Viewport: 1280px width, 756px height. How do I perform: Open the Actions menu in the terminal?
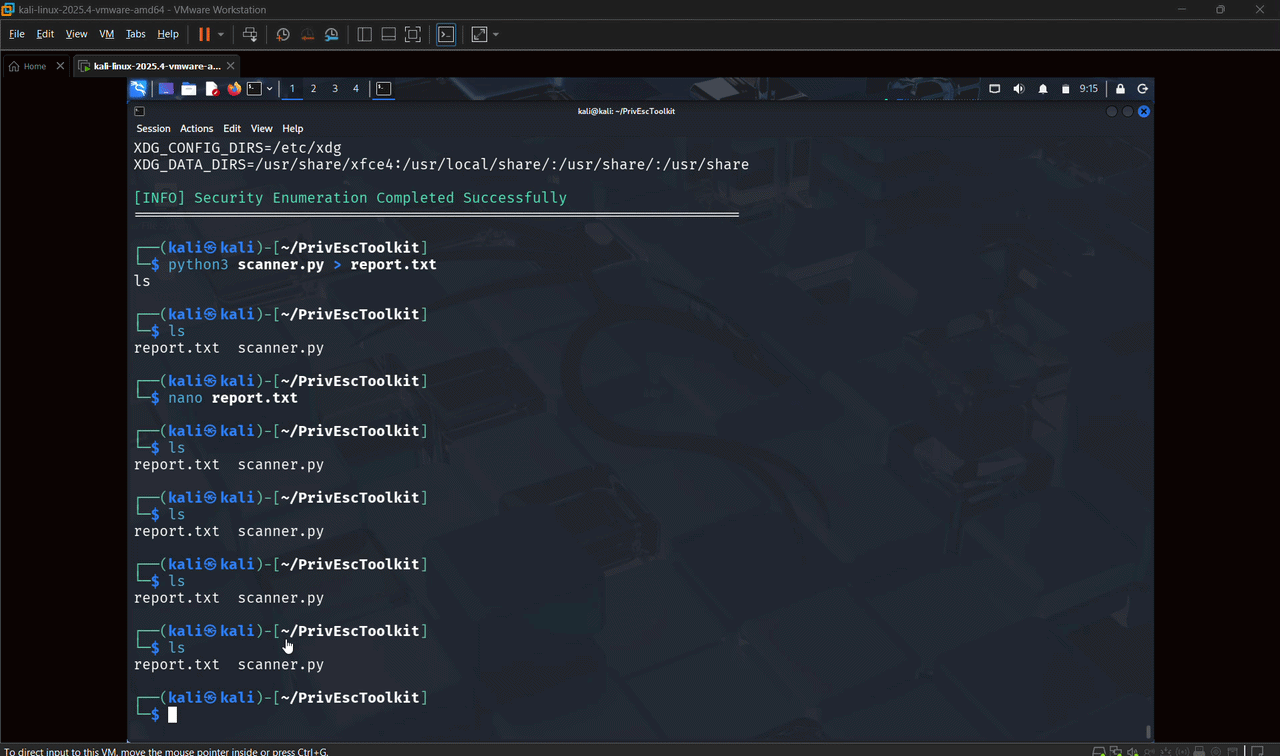[x=196, y=128]
